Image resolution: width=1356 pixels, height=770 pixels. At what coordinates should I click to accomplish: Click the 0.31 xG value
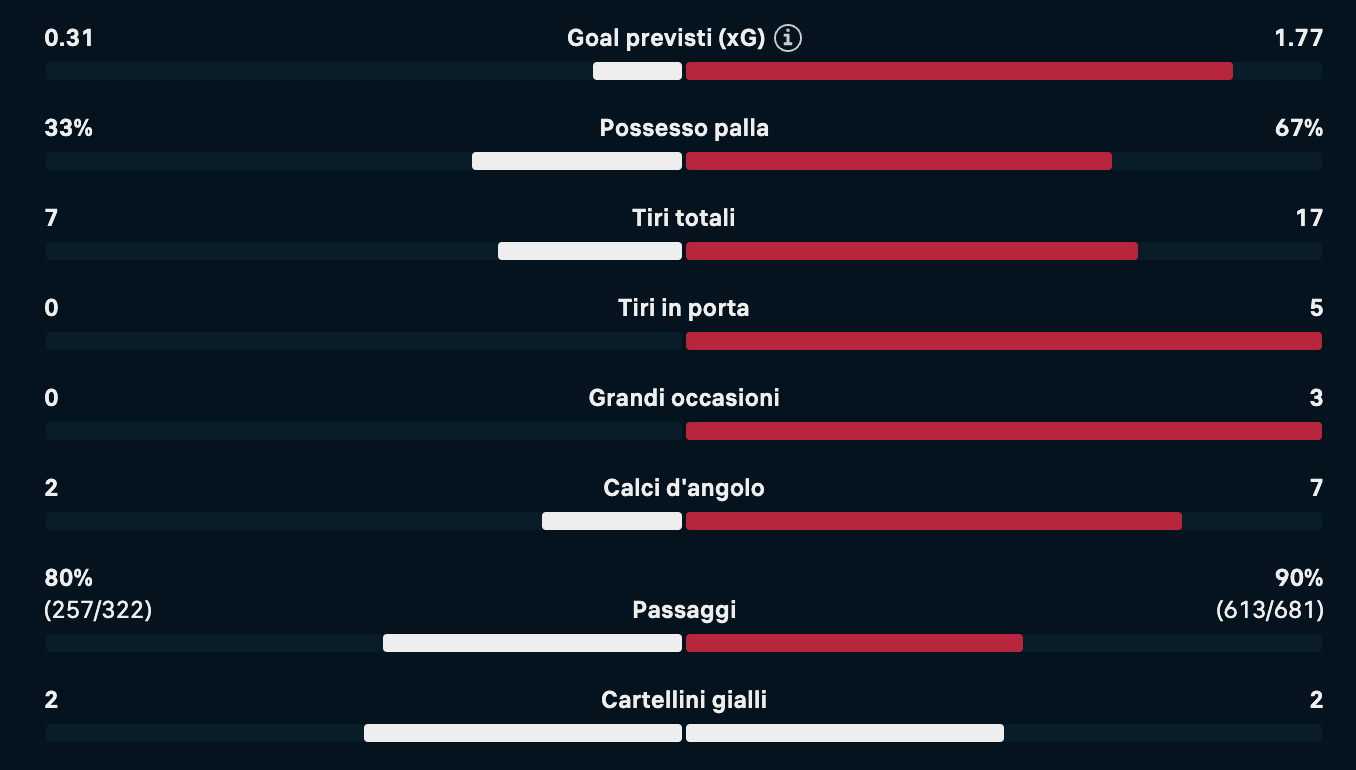tap(69, 39)
